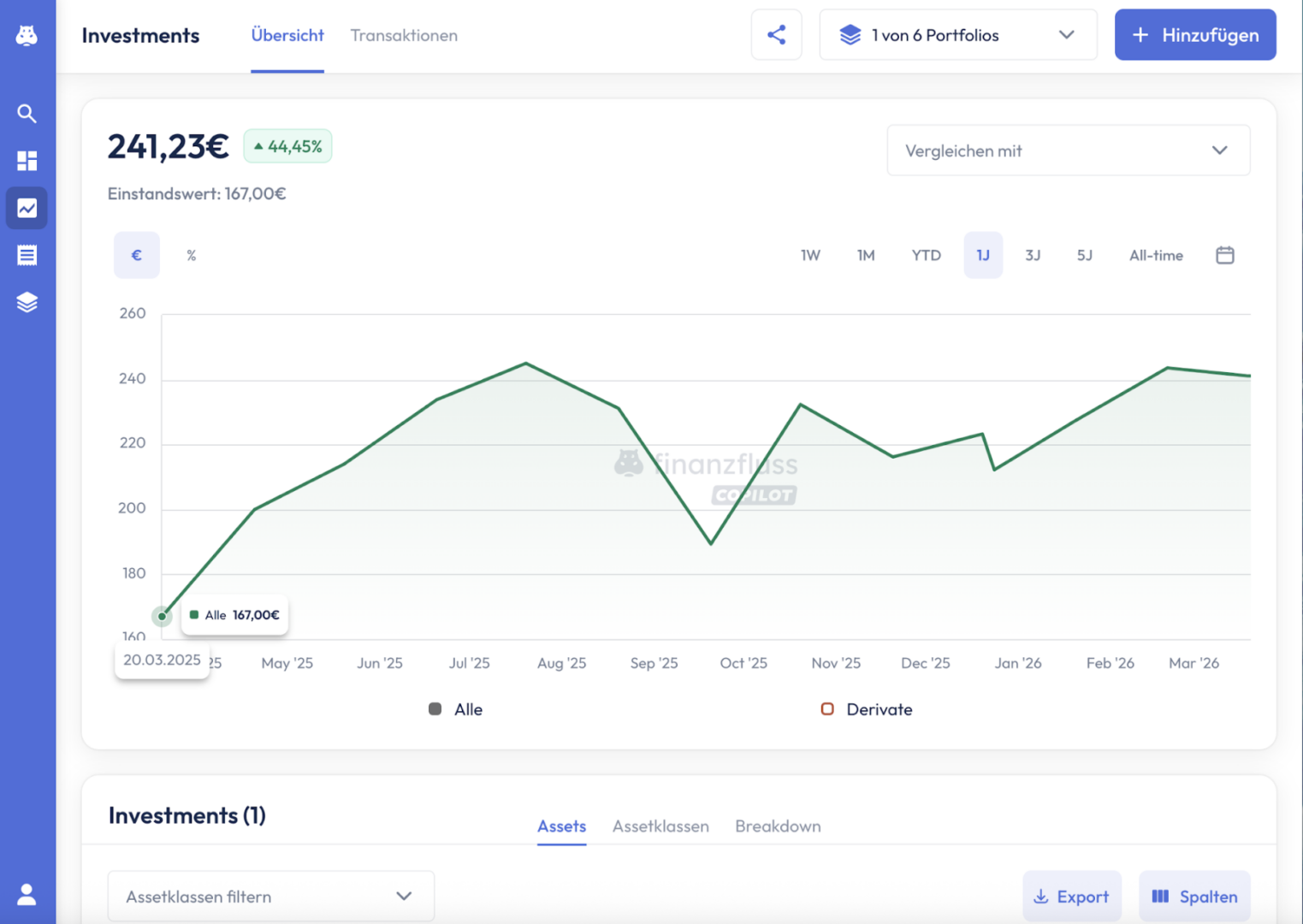
Task: Click the Finanzfluss hippo logo icon
Action: tap(27, 35)
